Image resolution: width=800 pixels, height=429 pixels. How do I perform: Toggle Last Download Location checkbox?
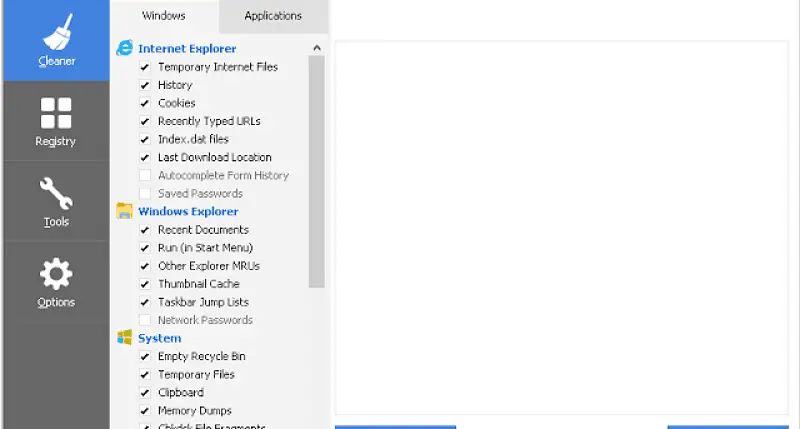[x=145, y=157]
